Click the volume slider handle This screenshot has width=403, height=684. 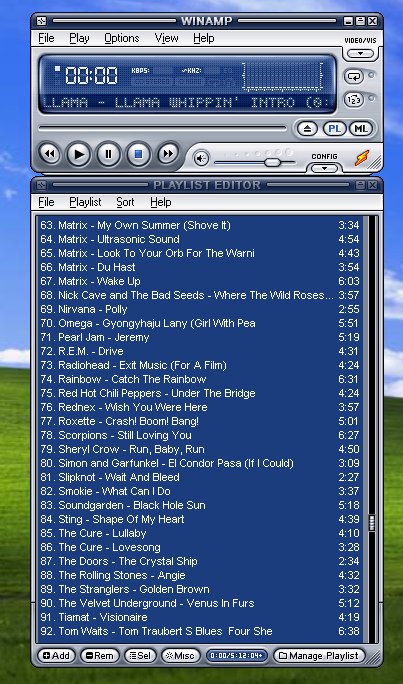click(x=273, y=162)
